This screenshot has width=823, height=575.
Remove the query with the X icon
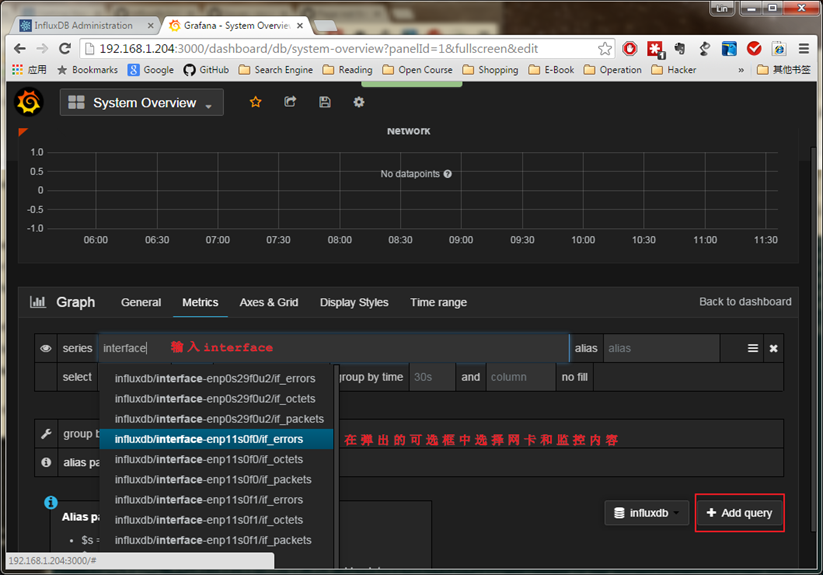[774, 348]
